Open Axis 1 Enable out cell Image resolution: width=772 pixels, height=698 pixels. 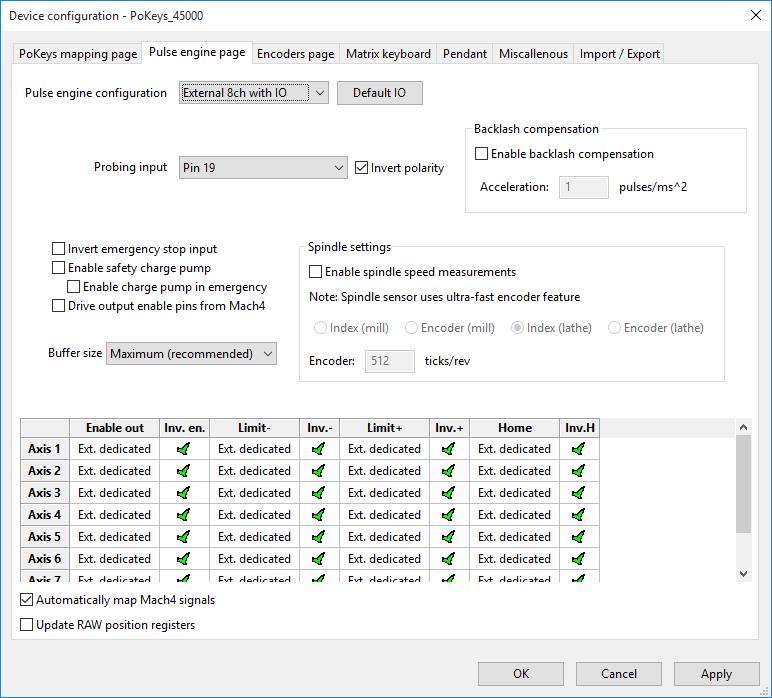click(x=115, y=449)
